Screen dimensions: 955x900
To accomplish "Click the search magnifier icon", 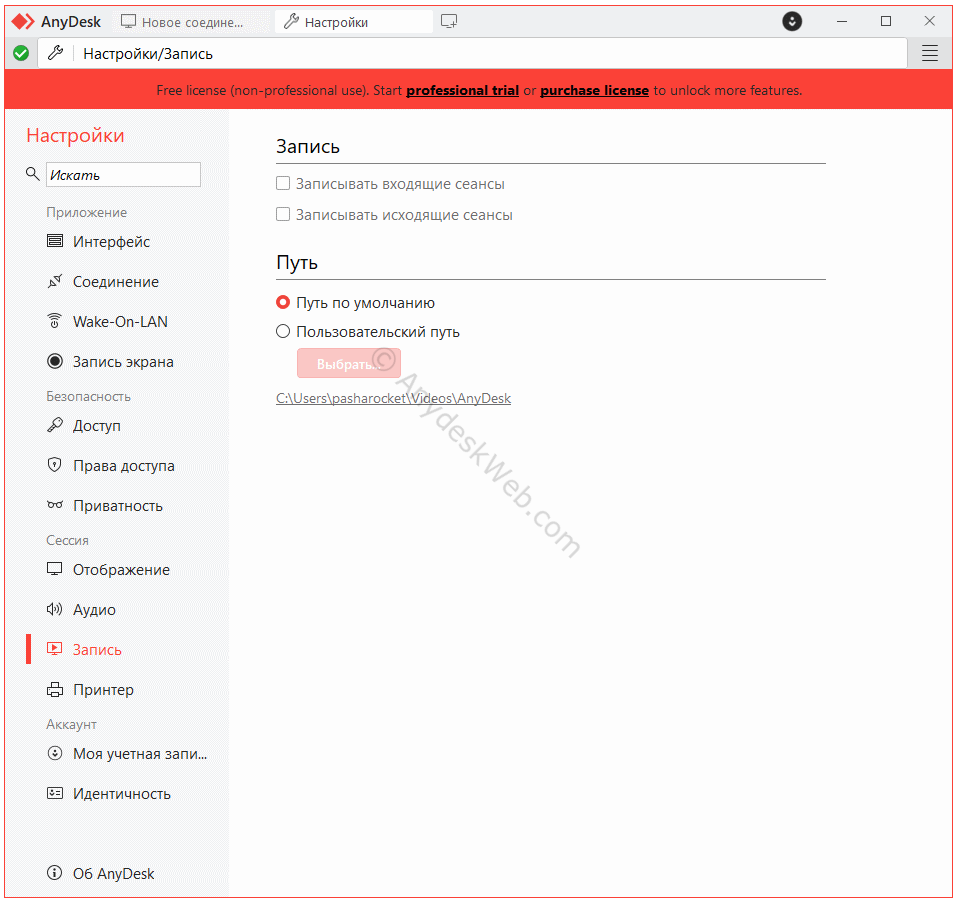I will 32,174.
